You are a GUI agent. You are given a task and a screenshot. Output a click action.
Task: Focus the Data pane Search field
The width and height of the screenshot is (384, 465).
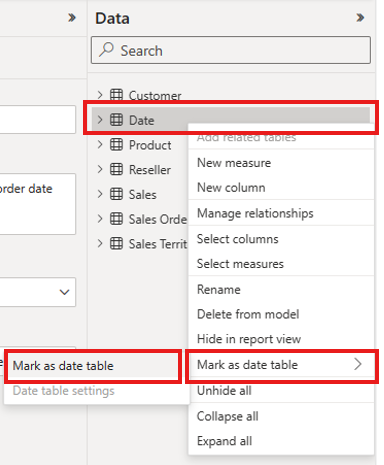(x=231, y=50)
